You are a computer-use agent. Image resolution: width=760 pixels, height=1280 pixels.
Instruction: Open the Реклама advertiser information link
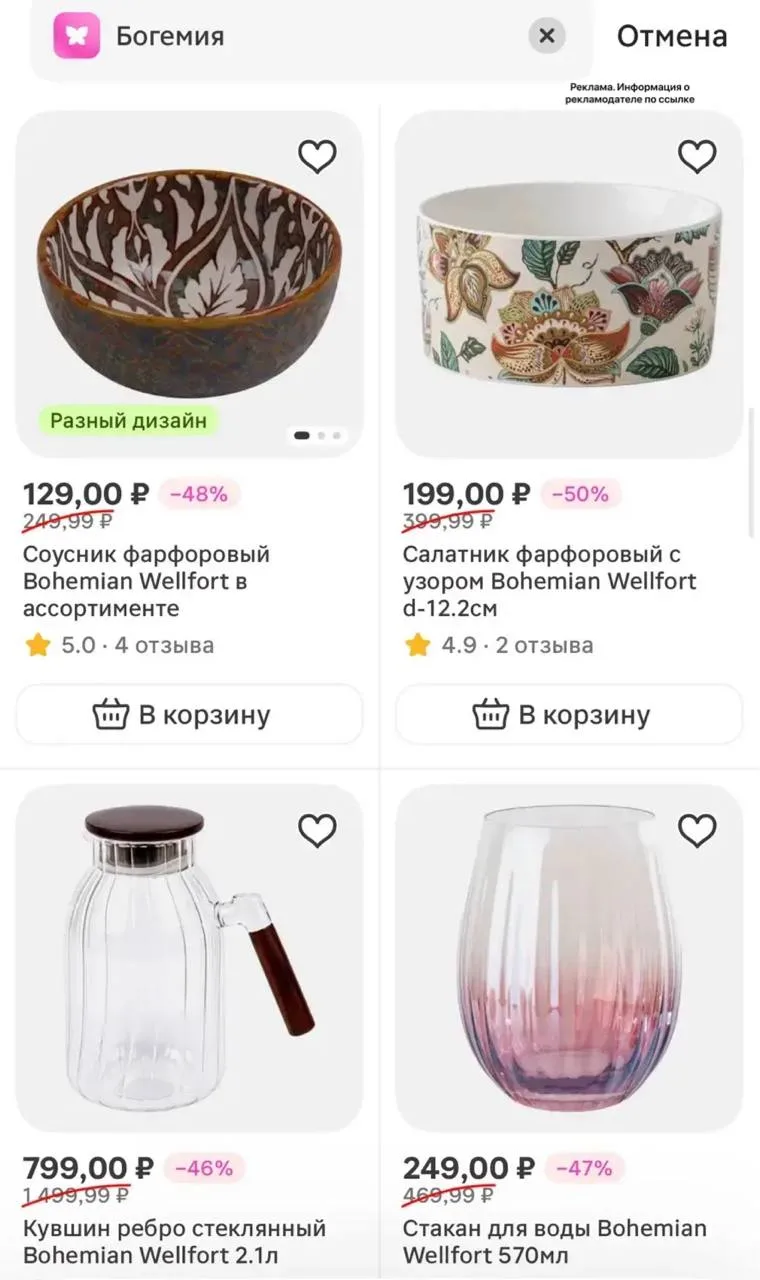coord(630,93)
